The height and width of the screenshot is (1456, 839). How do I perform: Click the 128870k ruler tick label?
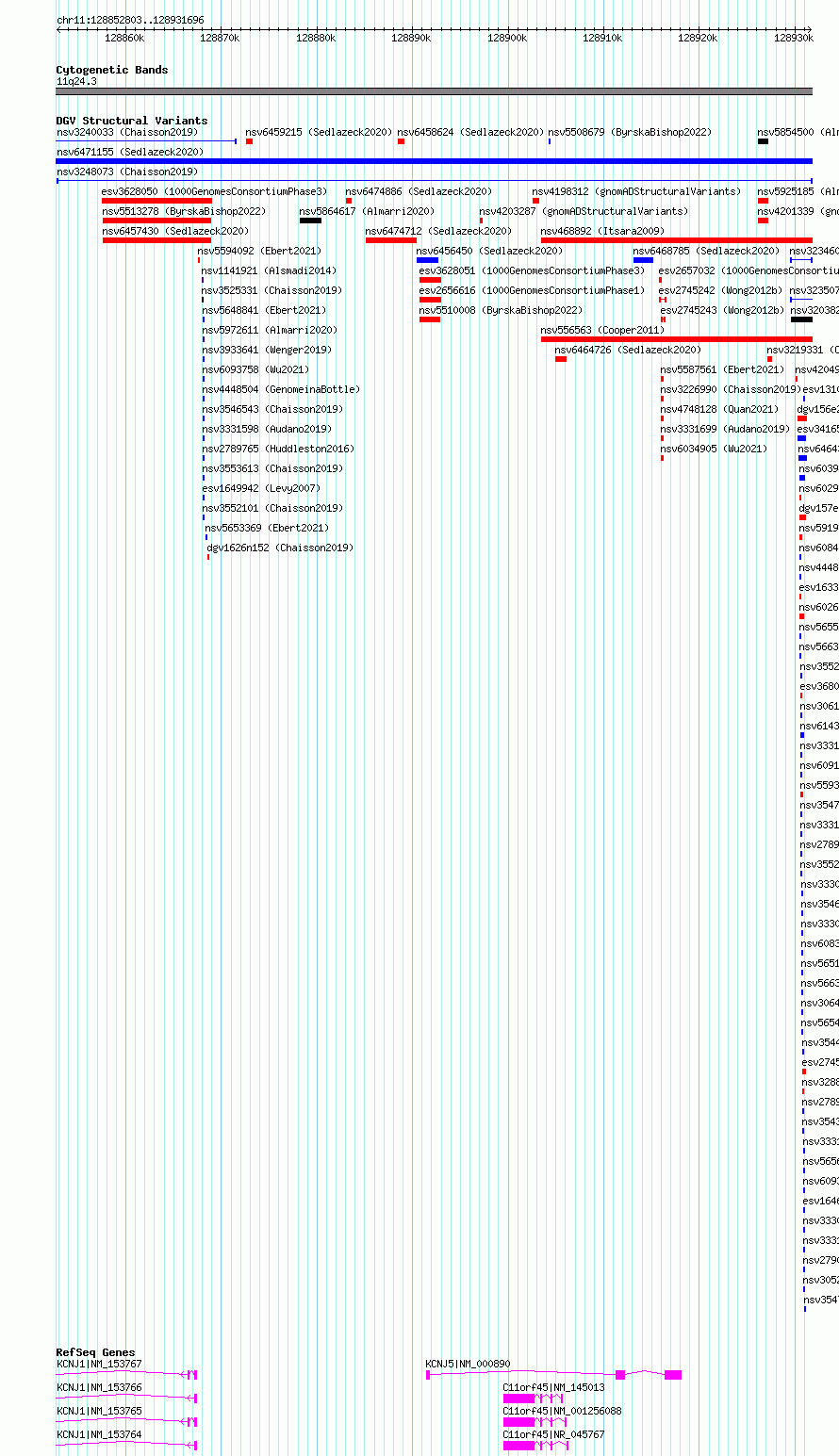pyautogui.click(x=220, y=38)
